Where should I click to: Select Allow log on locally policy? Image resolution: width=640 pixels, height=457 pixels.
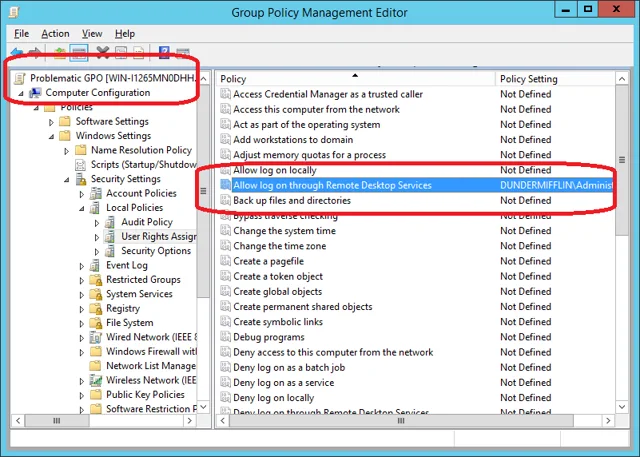275,170
